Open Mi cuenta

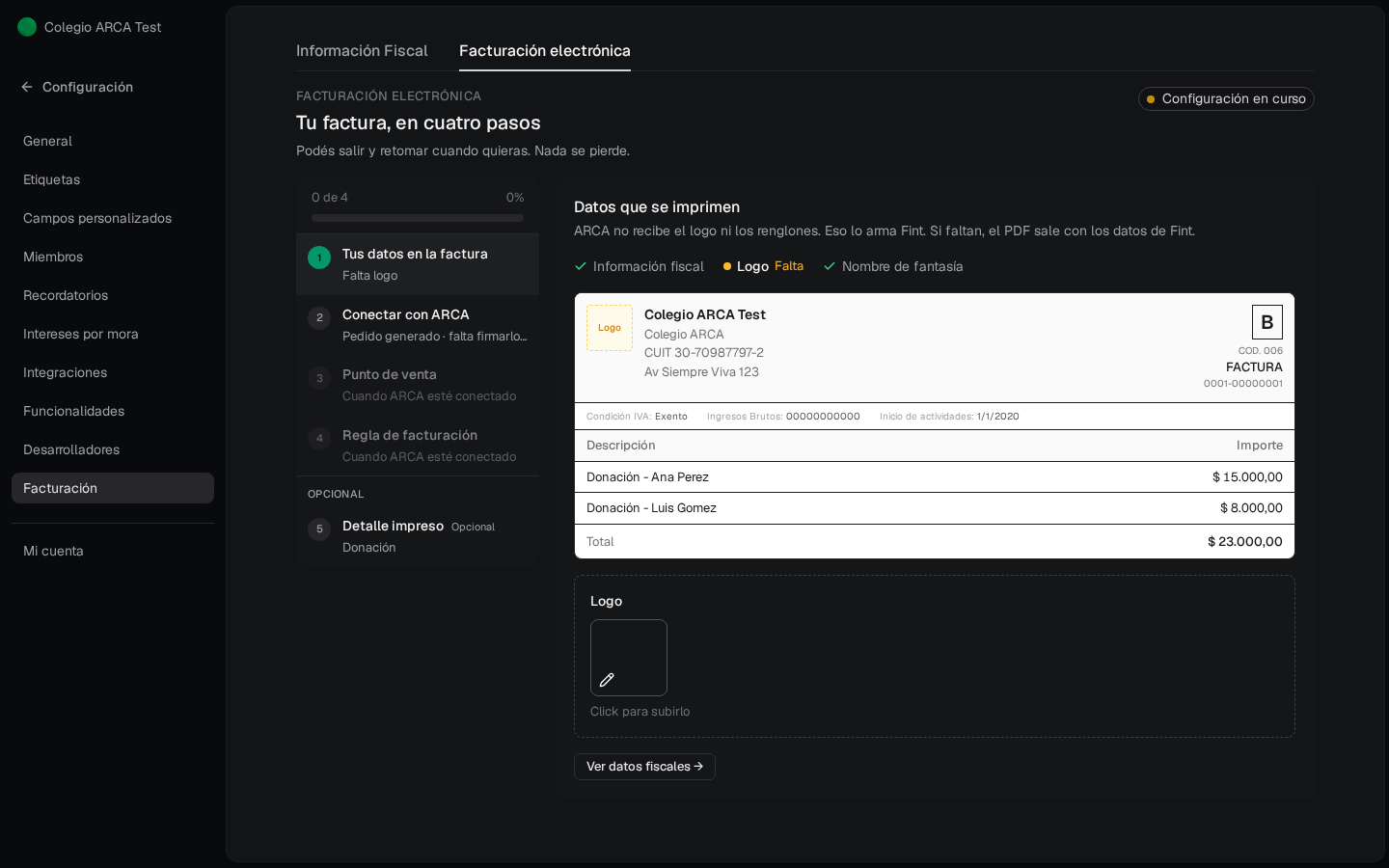(x=113, y=551)
